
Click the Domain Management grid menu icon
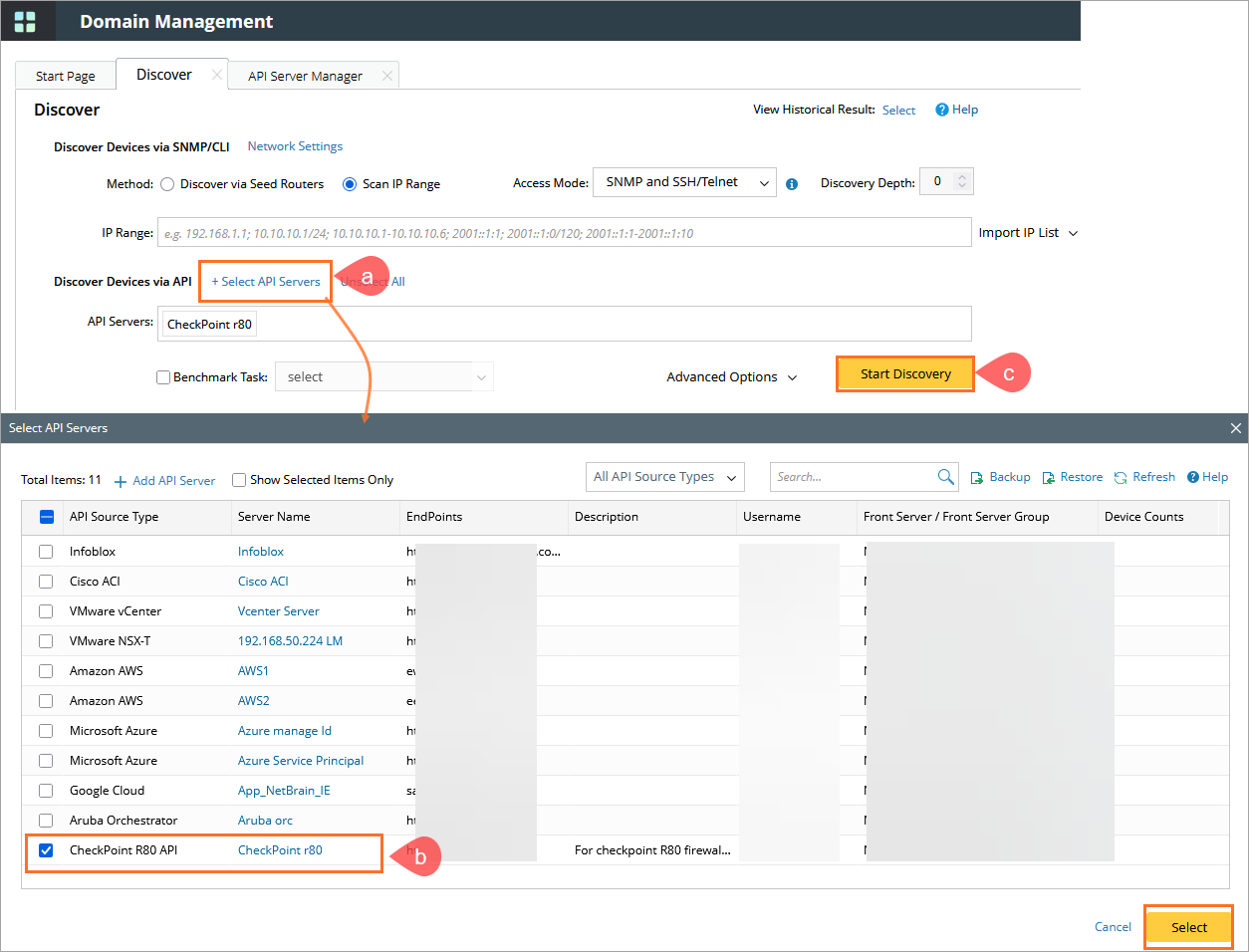(25, 21)
